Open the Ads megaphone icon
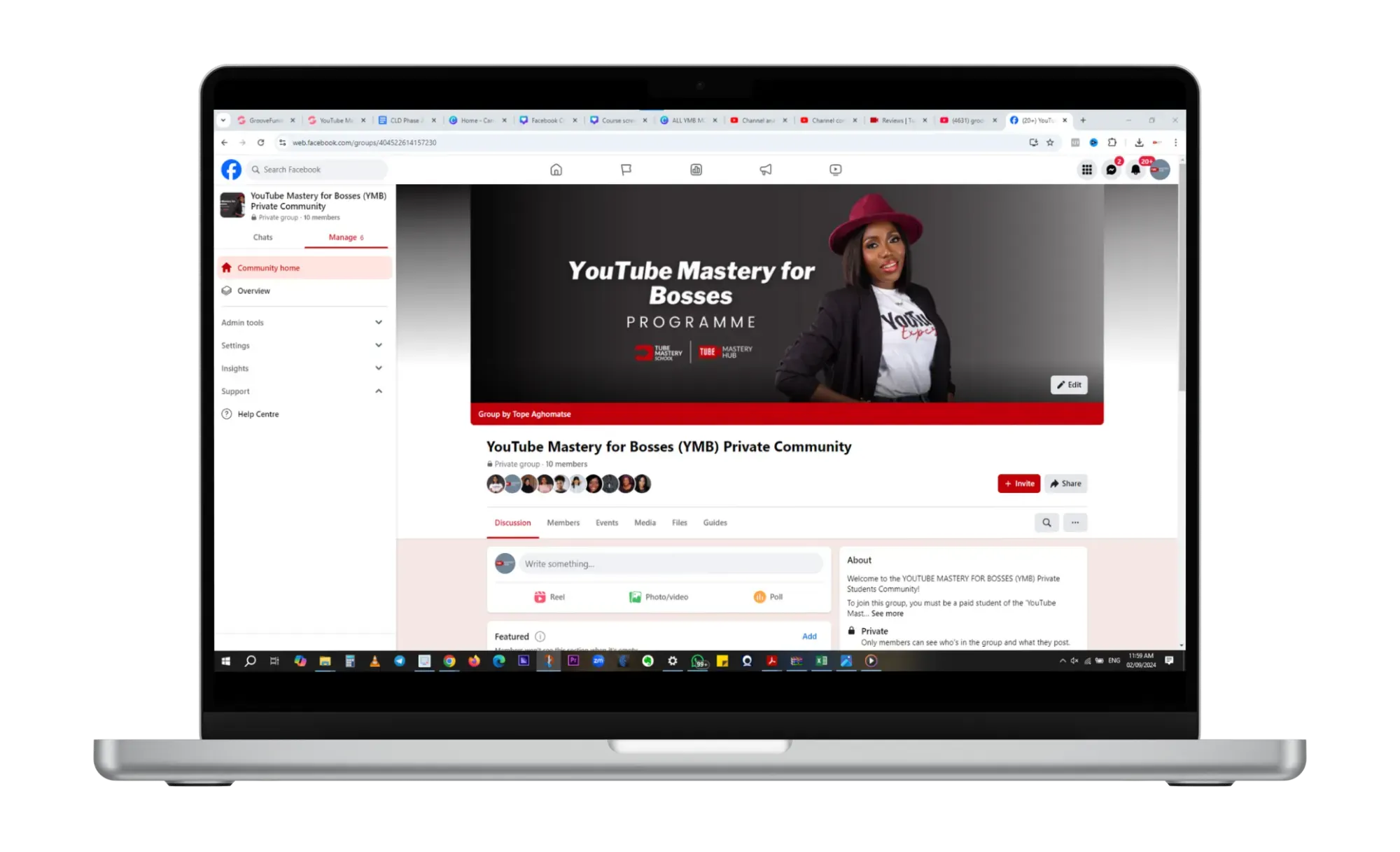1400x852 pixels. 766,169
